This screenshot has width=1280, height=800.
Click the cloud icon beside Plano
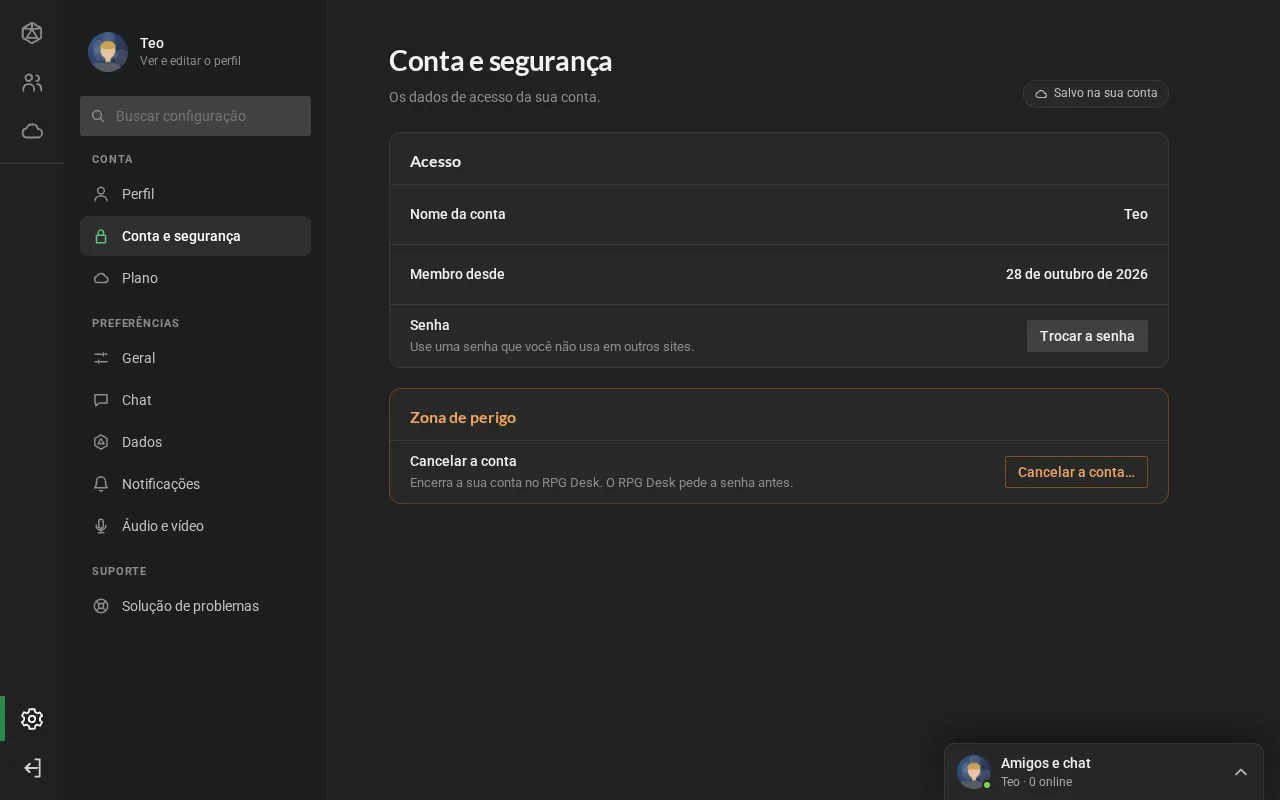[101, 278]
